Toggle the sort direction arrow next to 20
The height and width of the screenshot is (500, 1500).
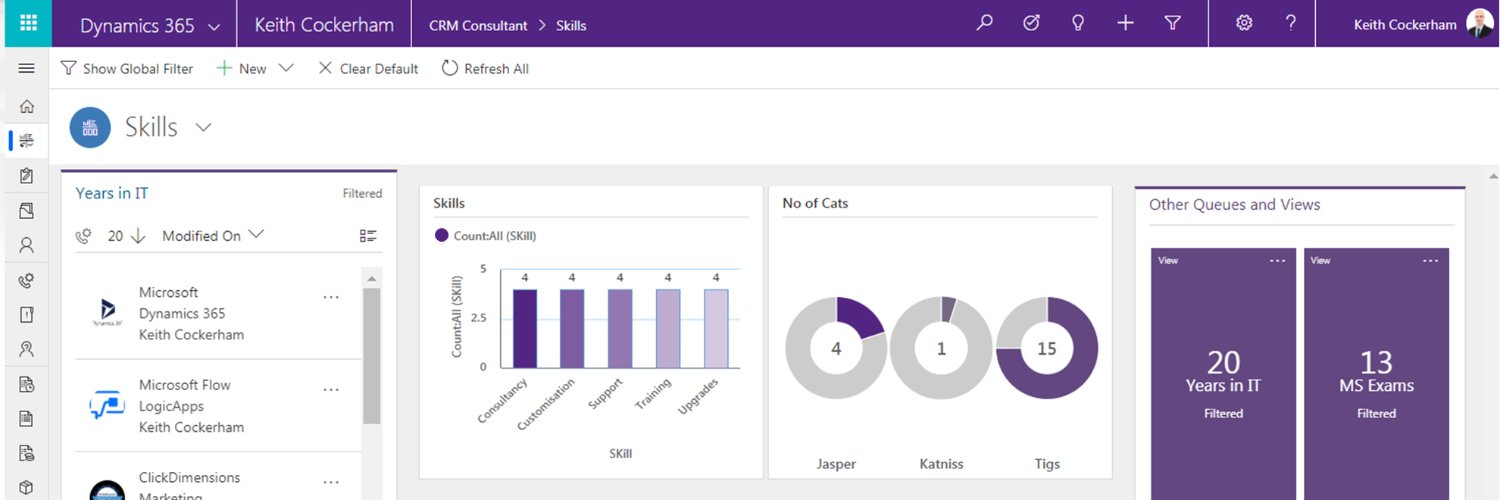pos(138,236)
